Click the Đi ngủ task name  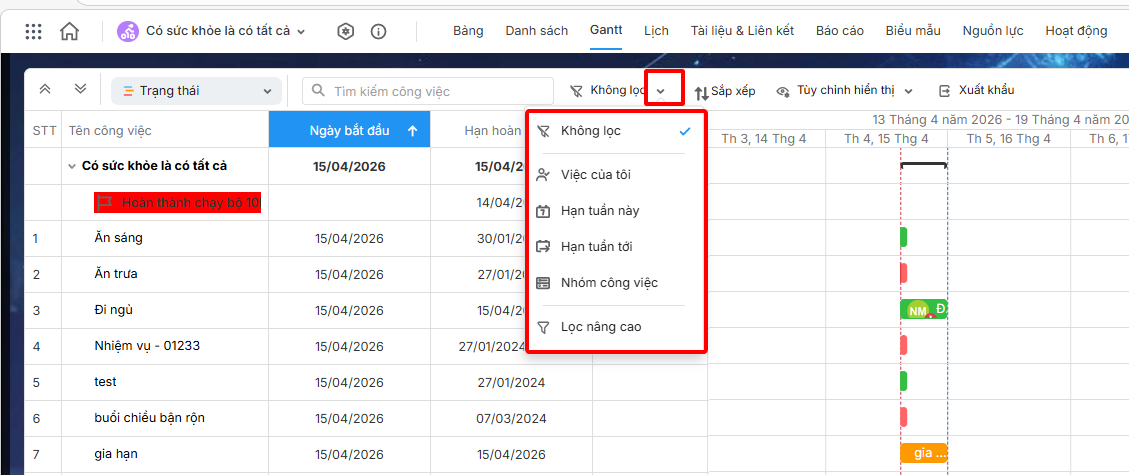click(114, 310)
